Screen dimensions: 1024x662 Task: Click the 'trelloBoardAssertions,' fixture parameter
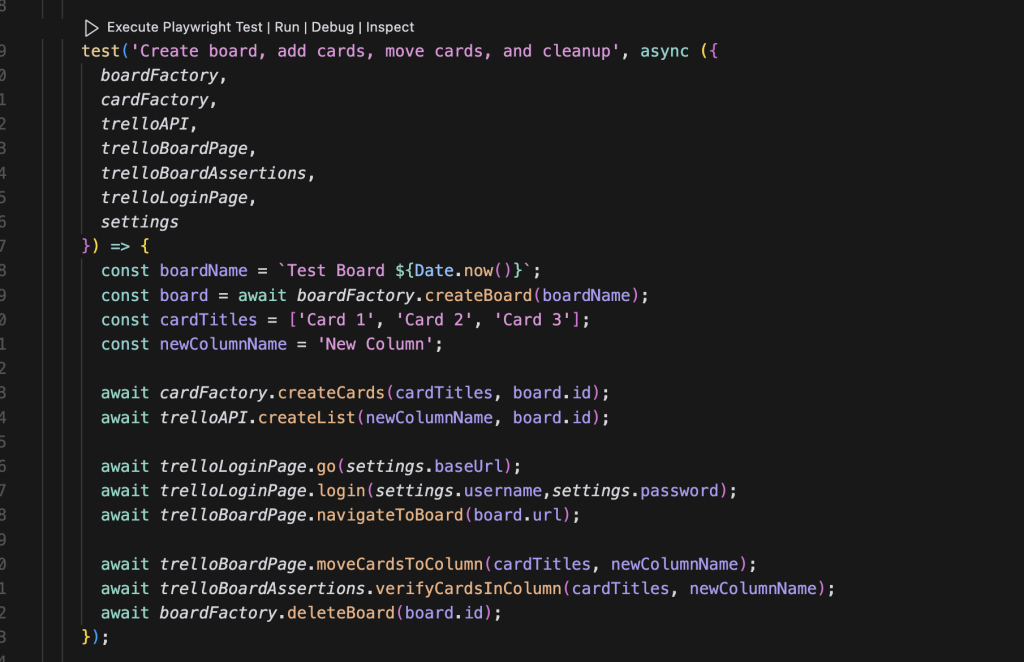208,173
